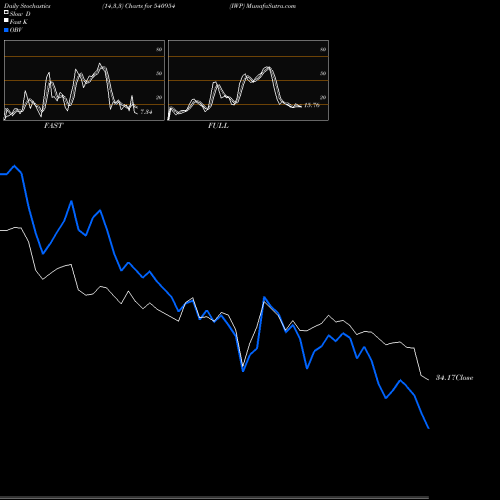Click the white Close line end point
Viewport: 500px width, 500px height.
(x=428, y=380)
